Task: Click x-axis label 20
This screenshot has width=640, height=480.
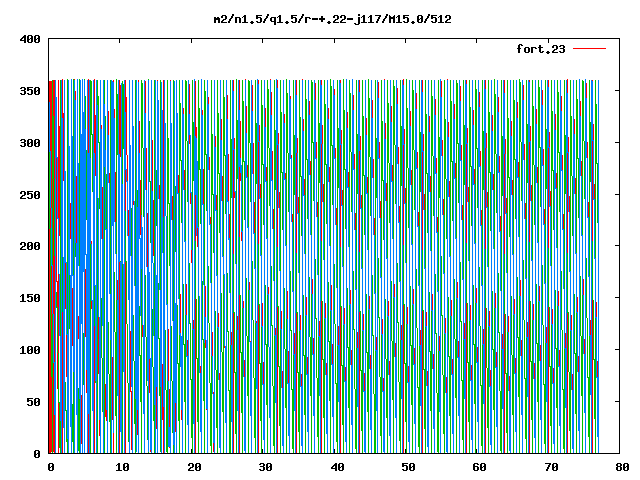Action: click(194, 467)
